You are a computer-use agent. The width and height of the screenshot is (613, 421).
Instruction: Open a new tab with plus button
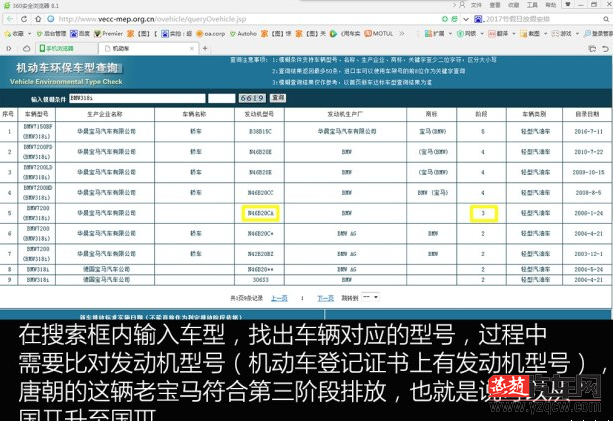[205, 48]
